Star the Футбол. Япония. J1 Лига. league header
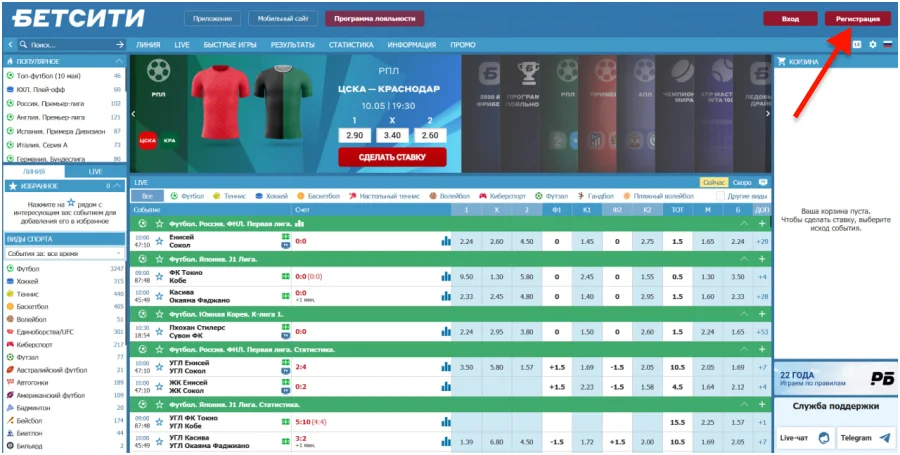Screen dimensions: 900x455 [x=159, y=259]
